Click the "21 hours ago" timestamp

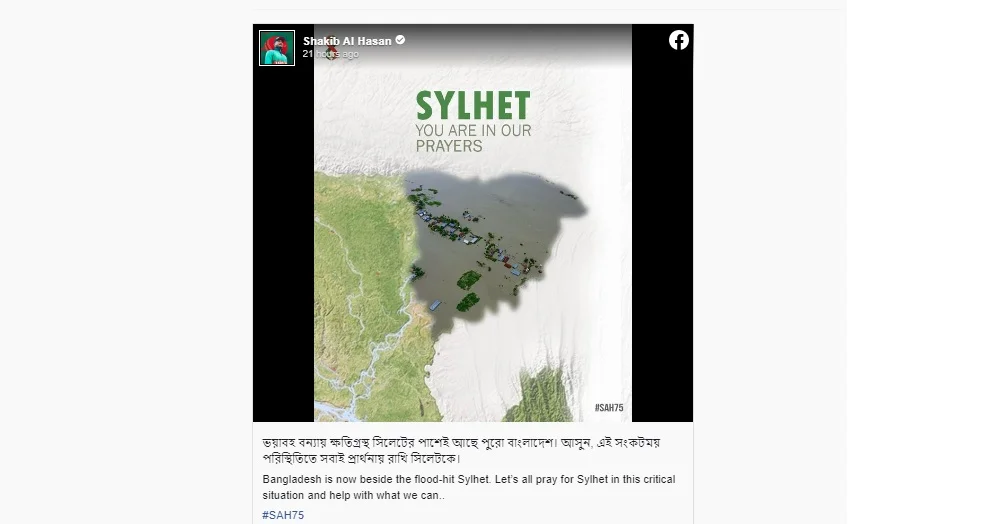point(330,54)
